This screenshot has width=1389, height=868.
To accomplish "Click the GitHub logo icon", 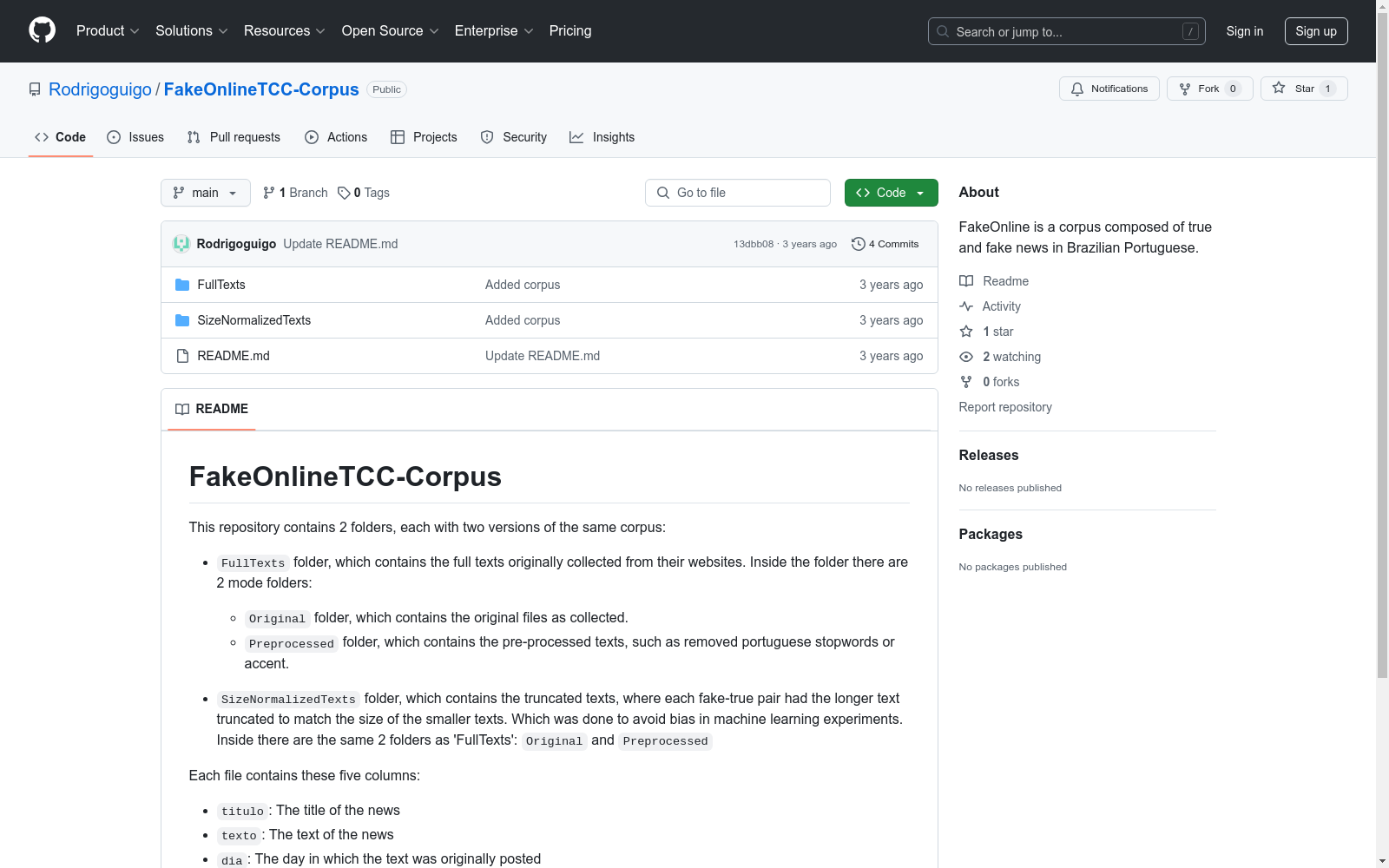I will (42, 30).
